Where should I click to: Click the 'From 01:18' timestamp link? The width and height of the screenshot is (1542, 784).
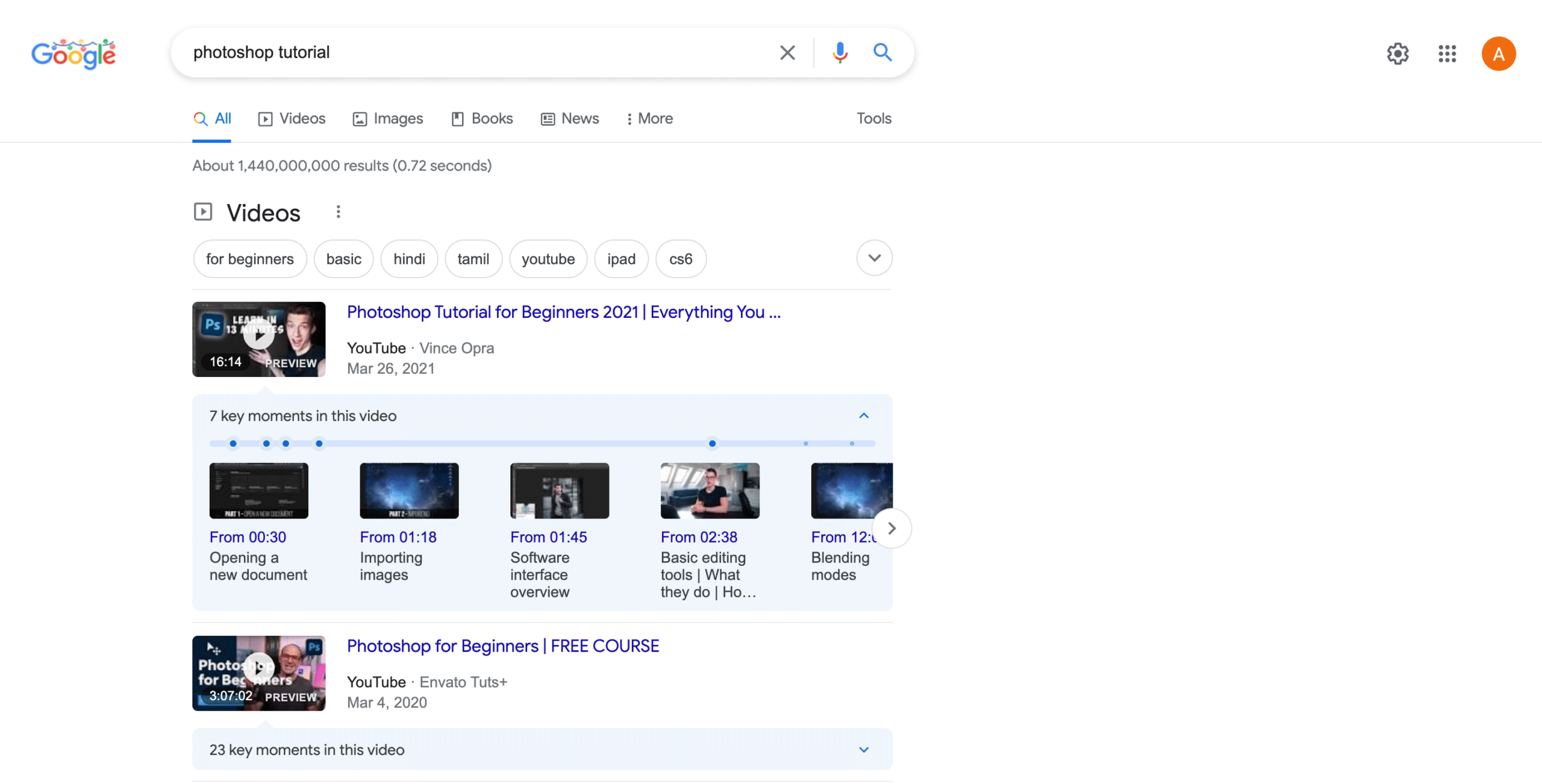(x=398, y=537)
